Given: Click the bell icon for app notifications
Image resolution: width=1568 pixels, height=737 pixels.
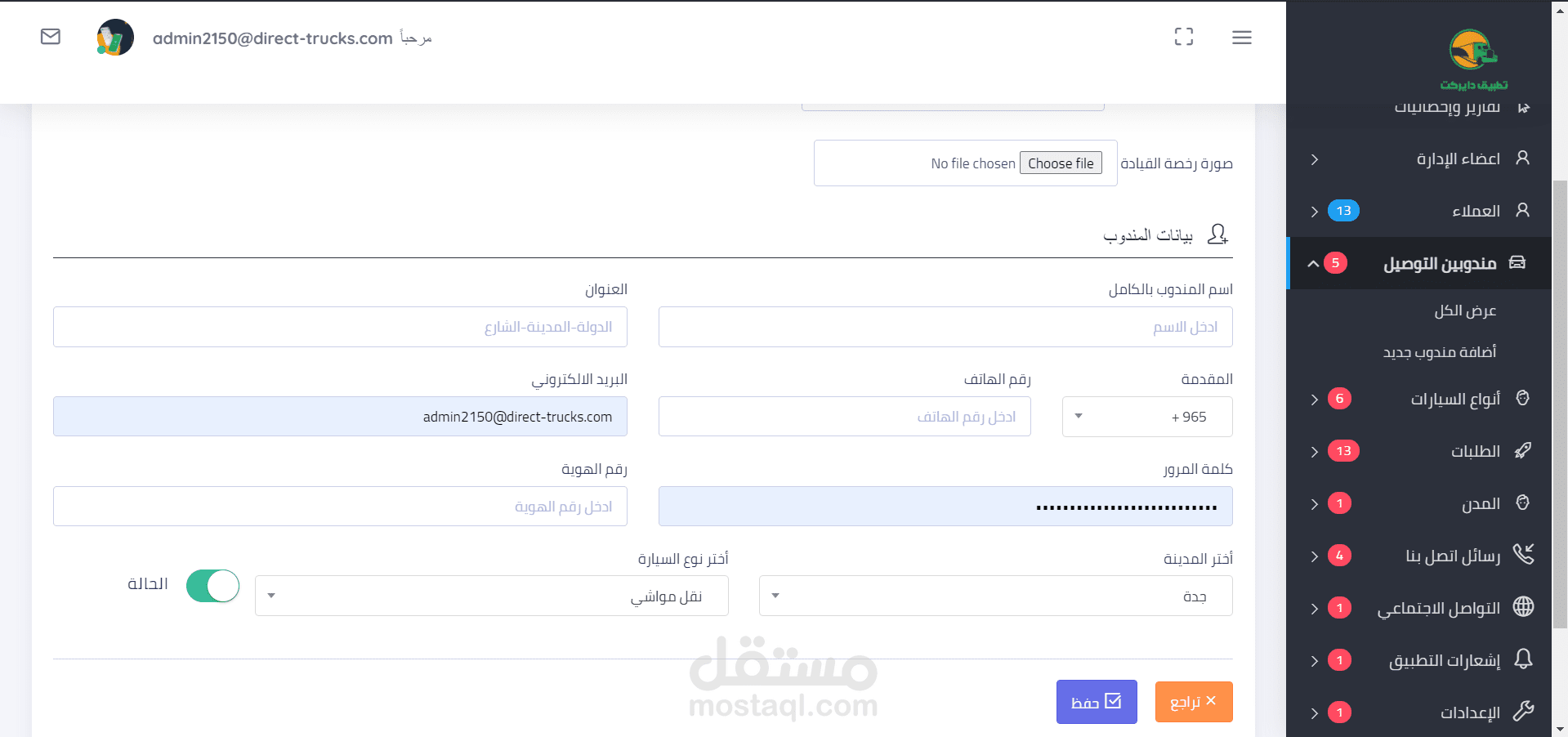Looking at the screenshot, I should tap(1522, 659).
